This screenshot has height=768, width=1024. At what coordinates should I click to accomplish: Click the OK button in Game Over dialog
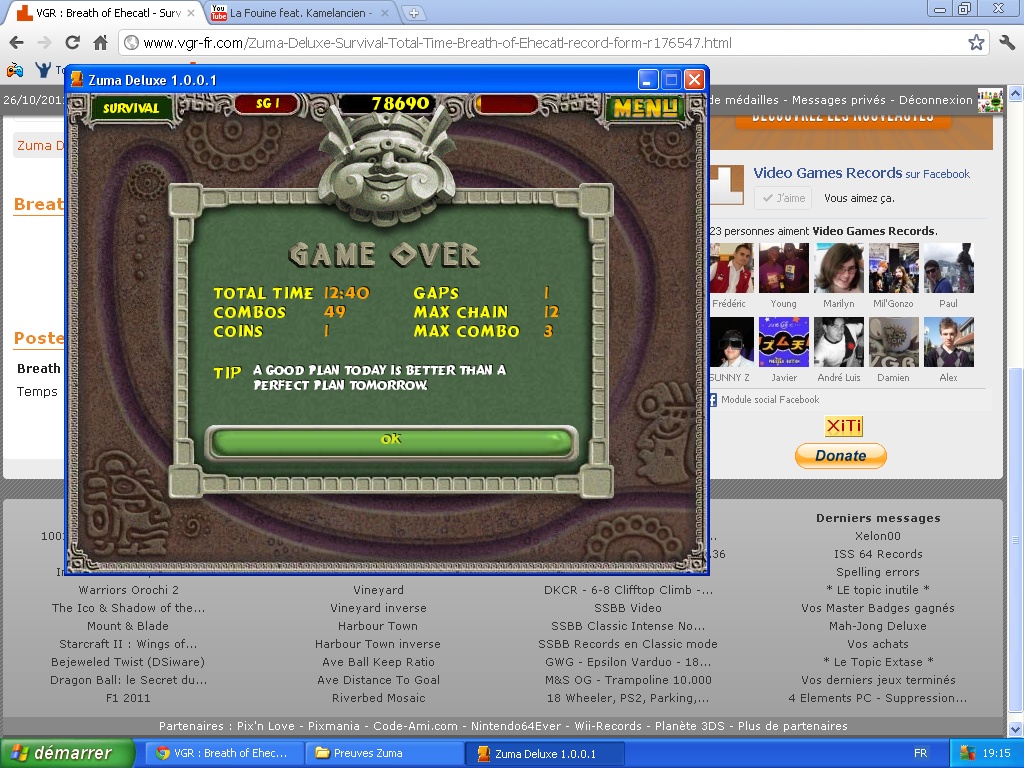point(391,441)
